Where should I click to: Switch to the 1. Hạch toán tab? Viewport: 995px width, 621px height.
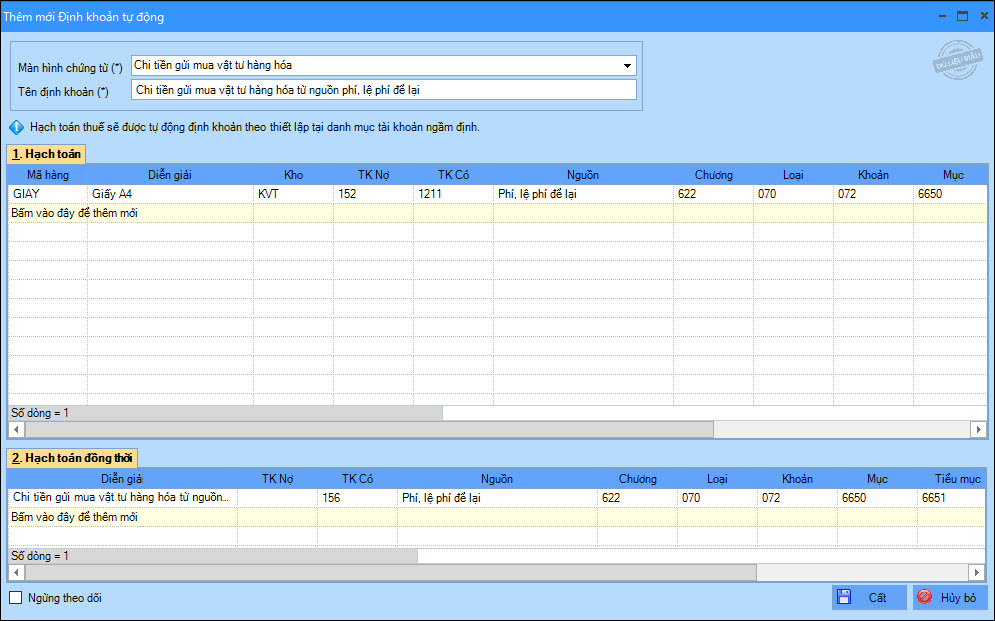tap(47, 154)
